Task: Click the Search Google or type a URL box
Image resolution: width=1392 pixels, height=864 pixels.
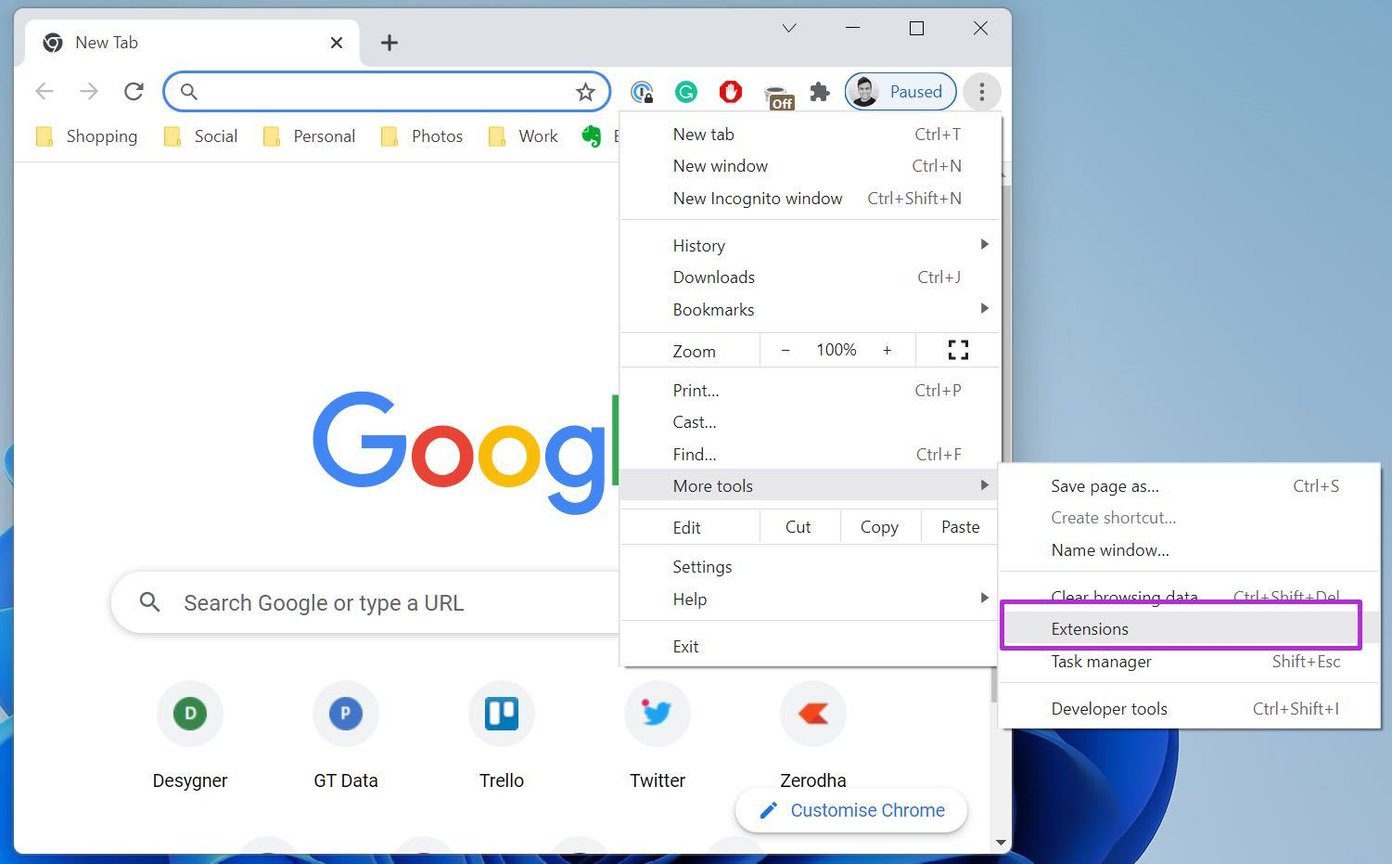Action: click(365, 602)
